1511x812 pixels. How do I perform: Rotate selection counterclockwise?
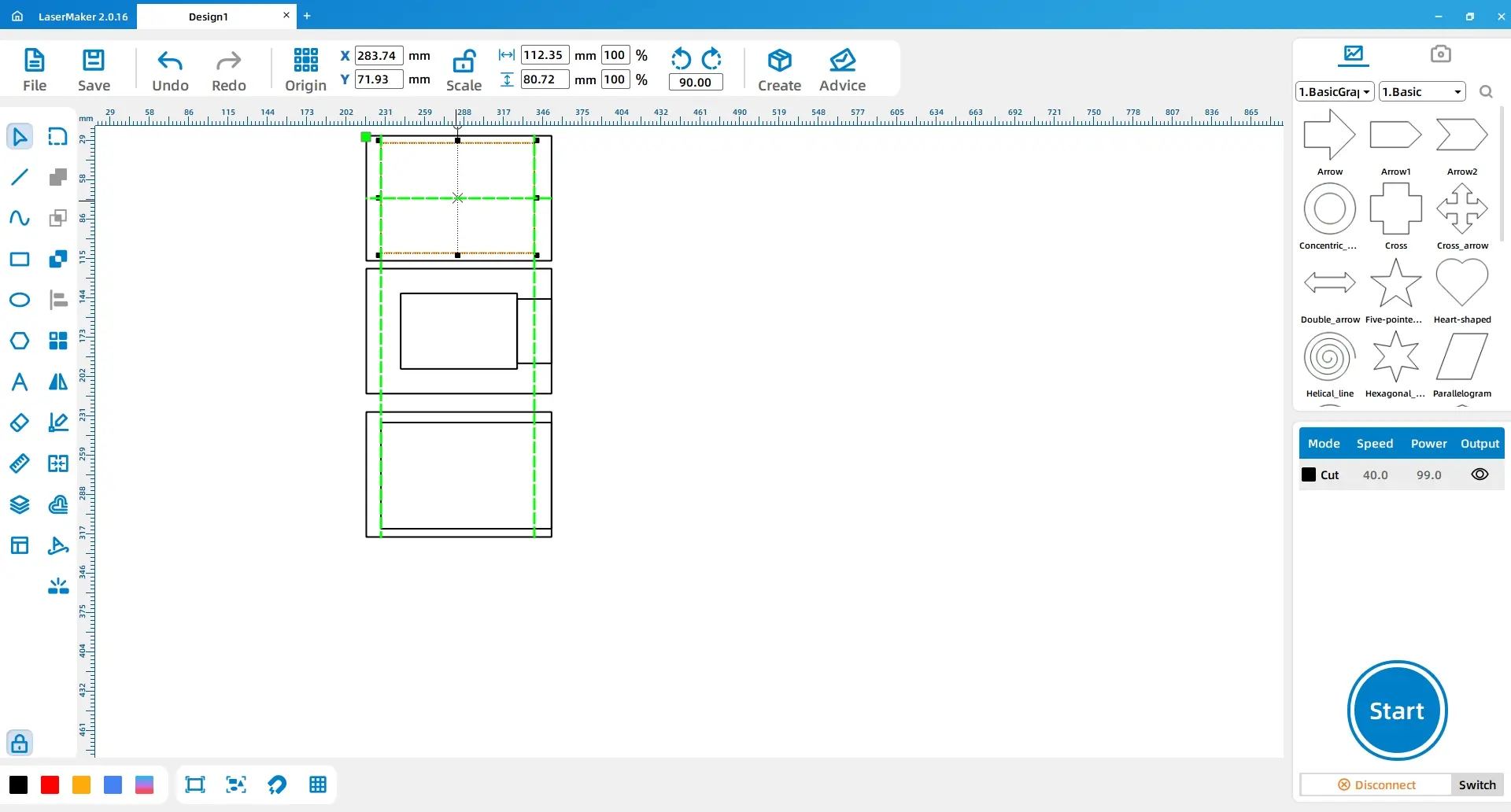681,58
